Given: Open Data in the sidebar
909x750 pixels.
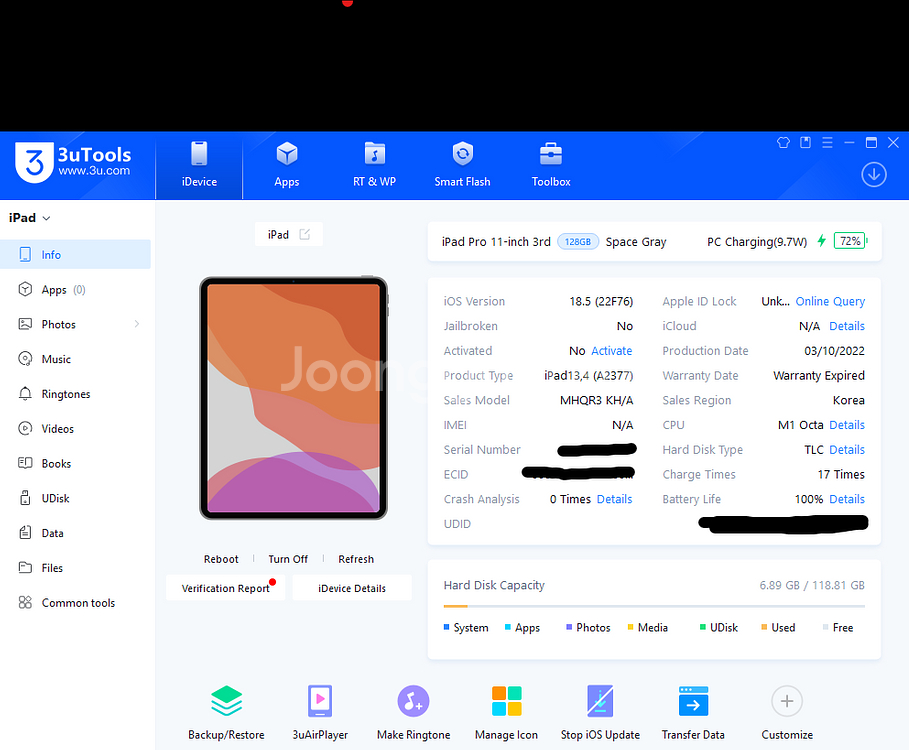Looking at the screenshot, I should (x=75, y=533).
